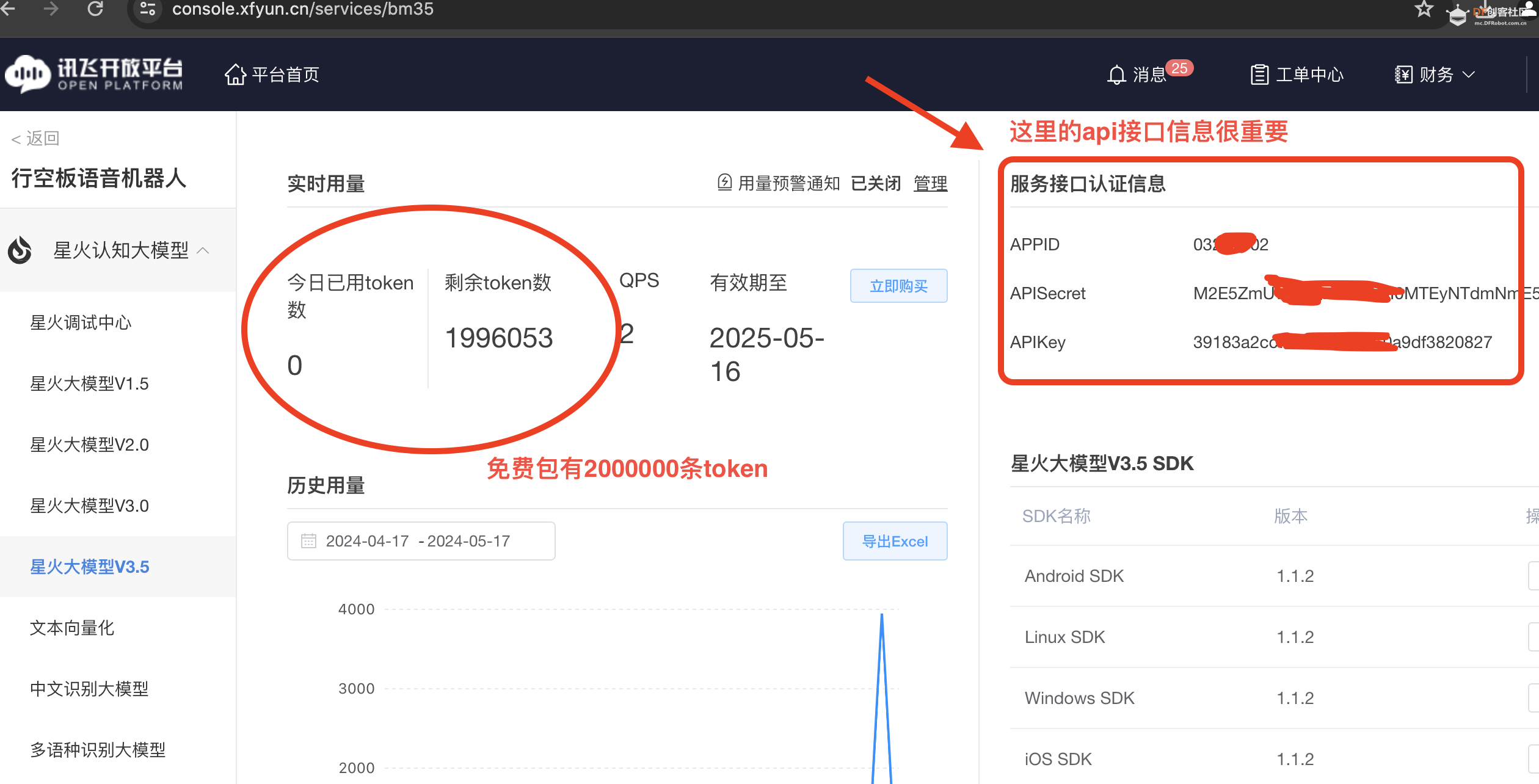This screenshot has width=1539, height=784.
Task: Click the 财务 yen ledger icon
Action: click(x=1403, y=74)
